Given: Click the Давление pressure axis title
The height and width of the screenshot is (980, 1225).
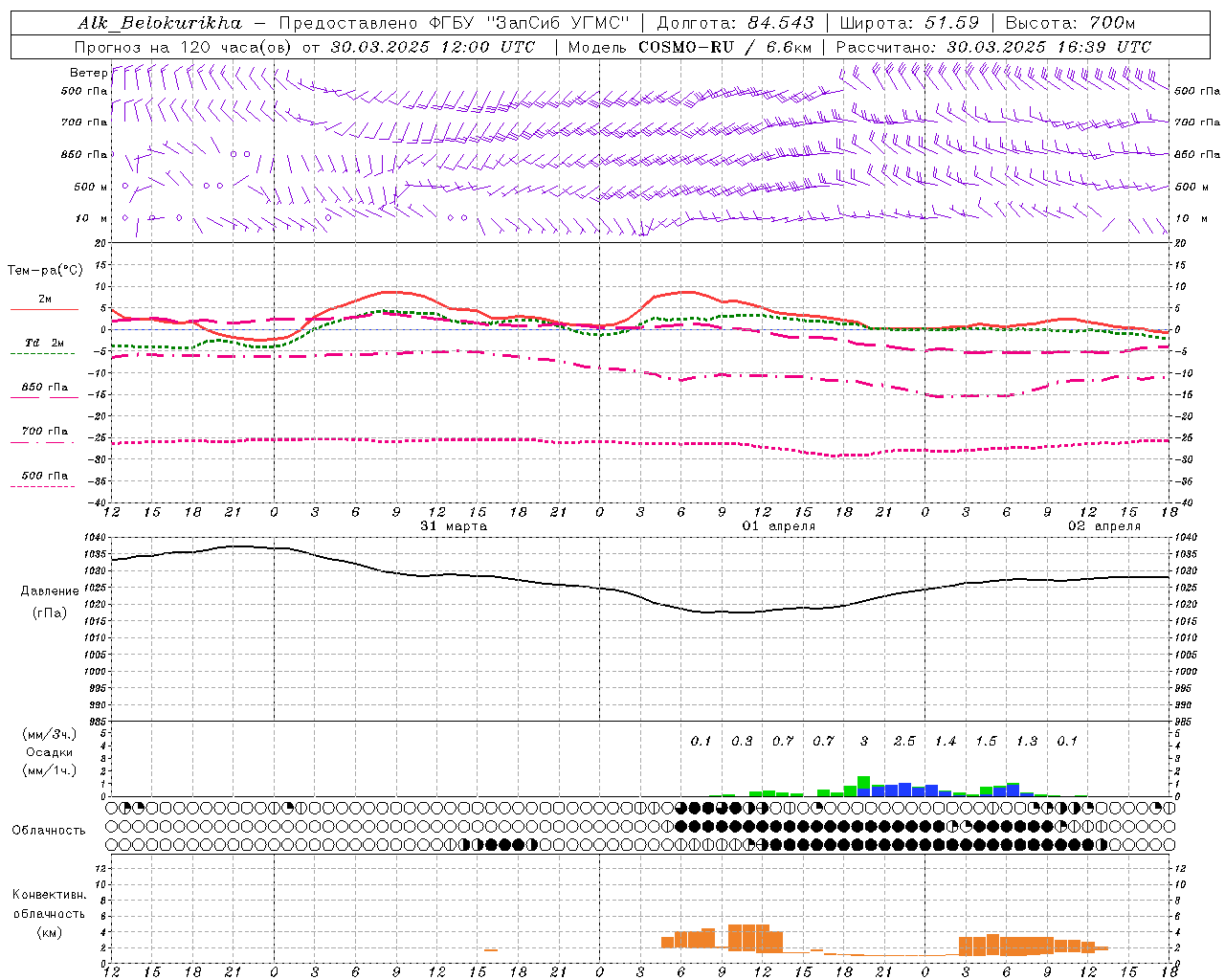Looking at the screenshot, I should point(50,591).
